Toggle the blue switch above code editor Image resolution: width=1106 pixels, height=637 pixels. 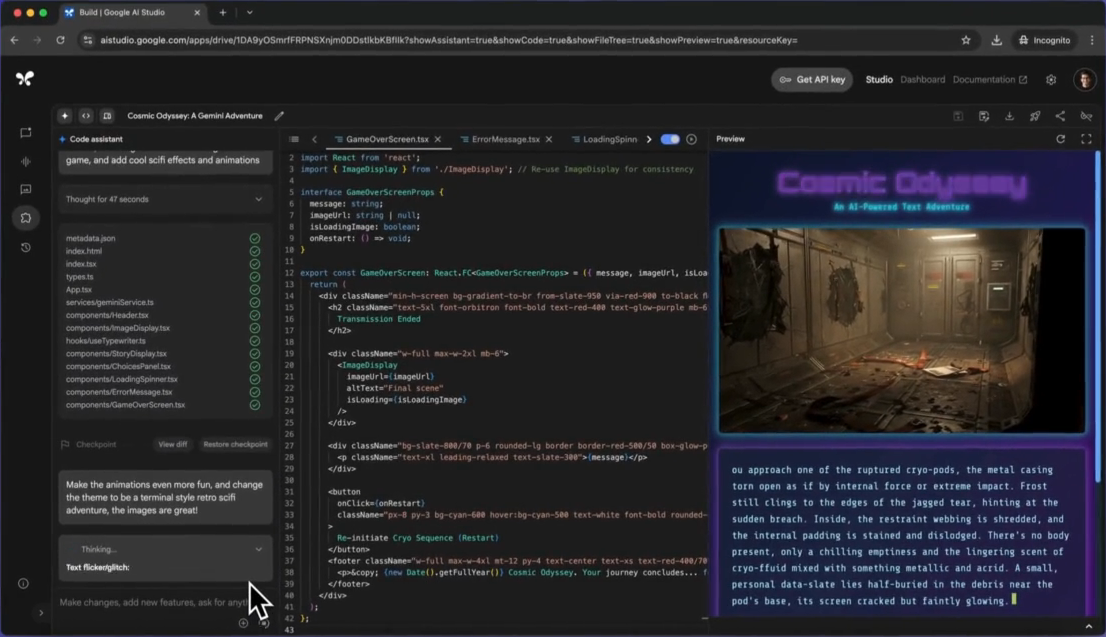click(x=670, y=139)
